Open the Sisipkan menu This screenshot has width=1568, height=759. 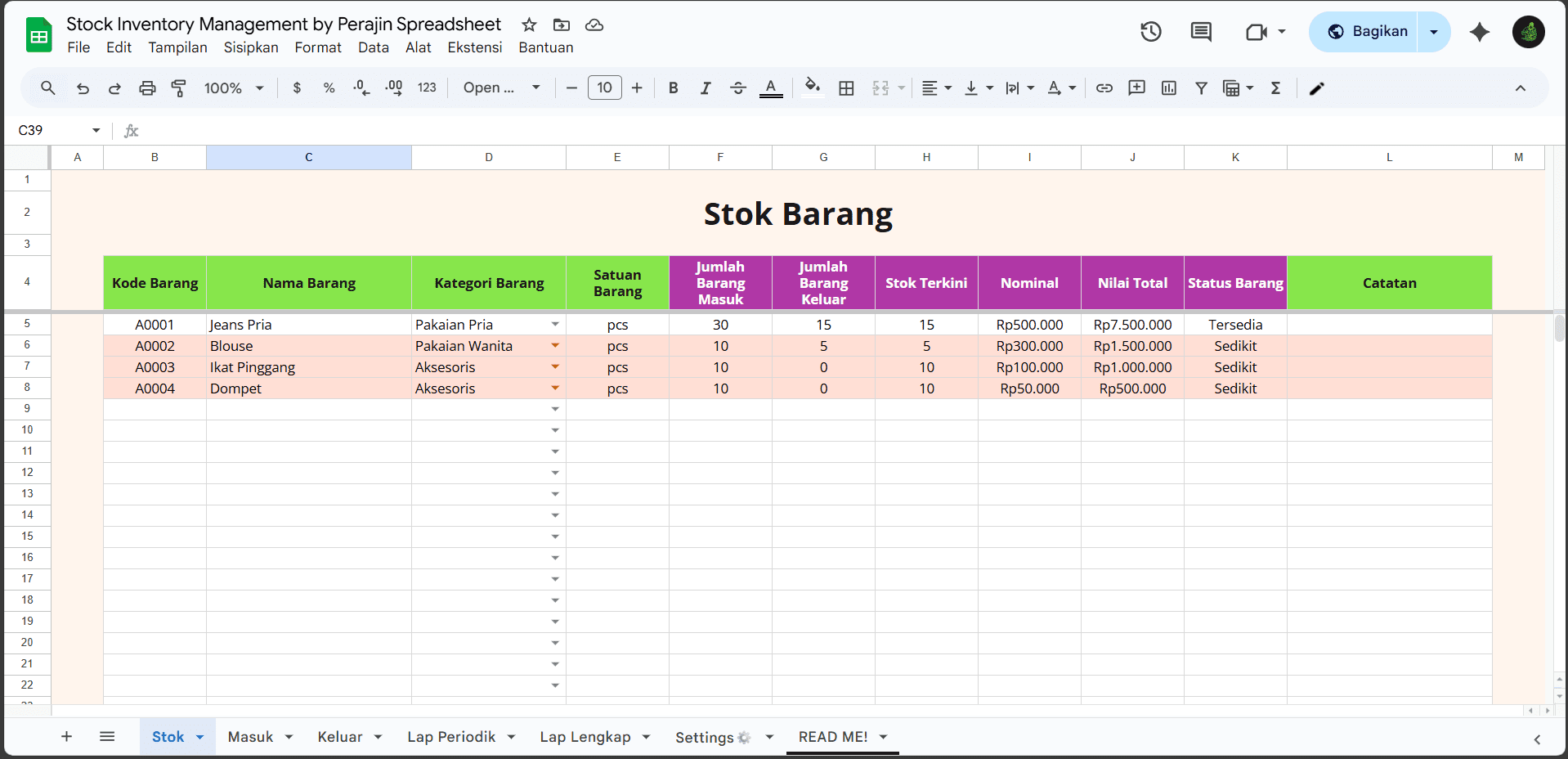coord(250,47)
